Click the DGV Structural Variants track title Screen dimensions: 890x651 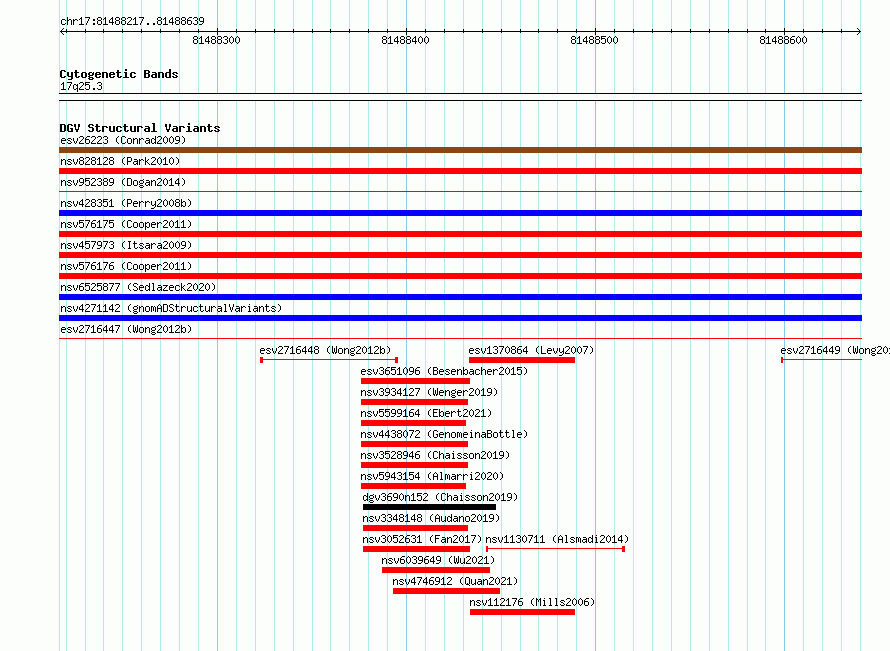(x=140, y=128)
